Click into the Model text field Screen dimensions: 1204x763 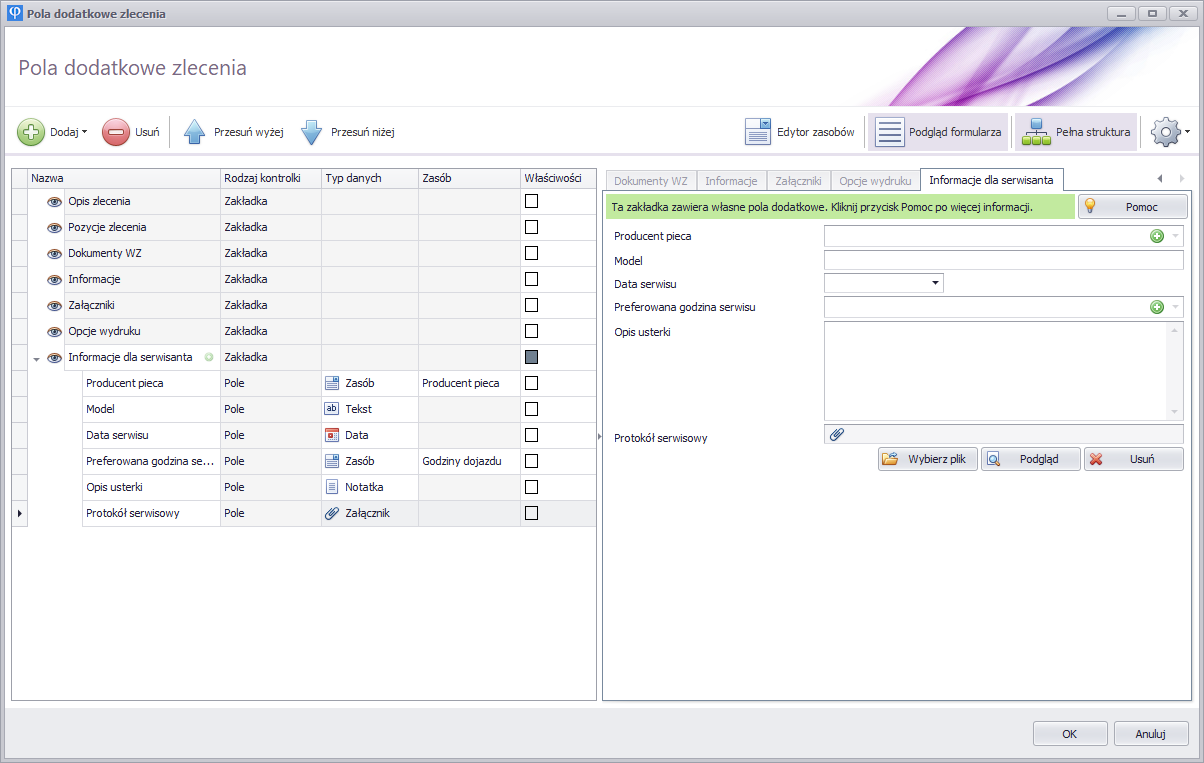pyautogui.click(x=1003, y=260)
